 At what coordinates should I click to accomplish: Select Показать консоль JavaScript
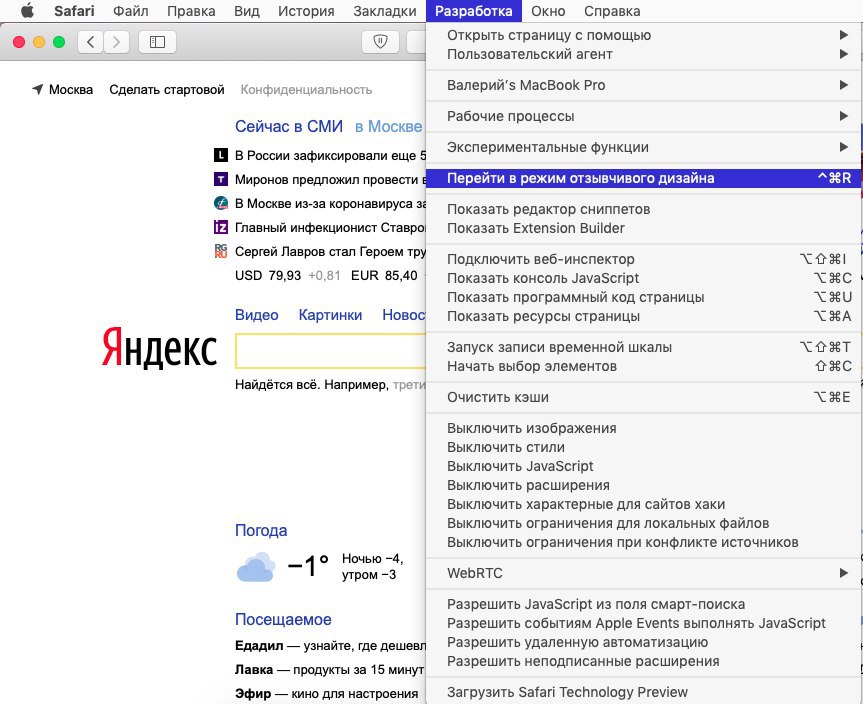pos(643,278)
